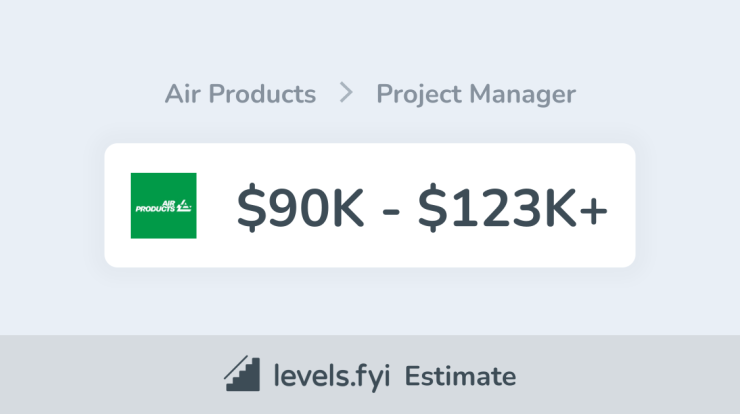Click the letter K after 90
Screen dimensions: 740x414
click(x=348, y=207)
